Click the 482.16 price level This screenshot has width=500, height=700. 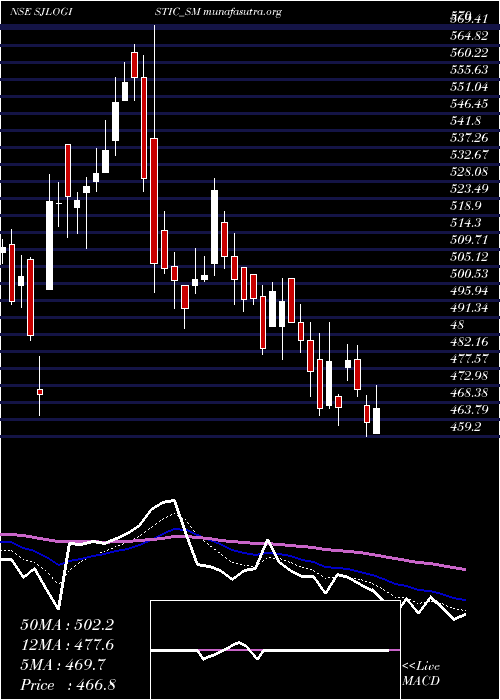(471, 342)
